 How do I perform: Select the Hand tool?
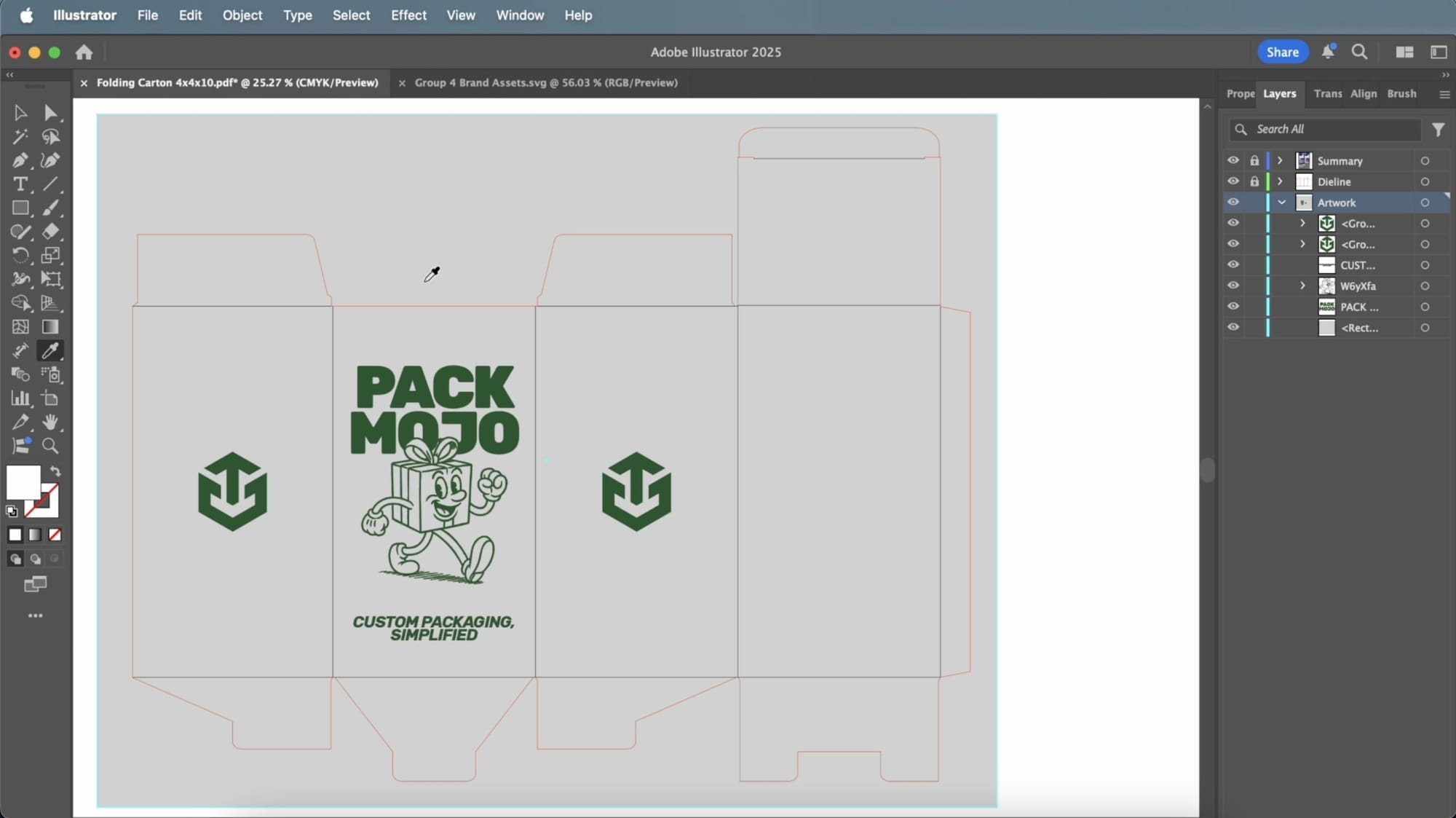click(x=50, y=422)
